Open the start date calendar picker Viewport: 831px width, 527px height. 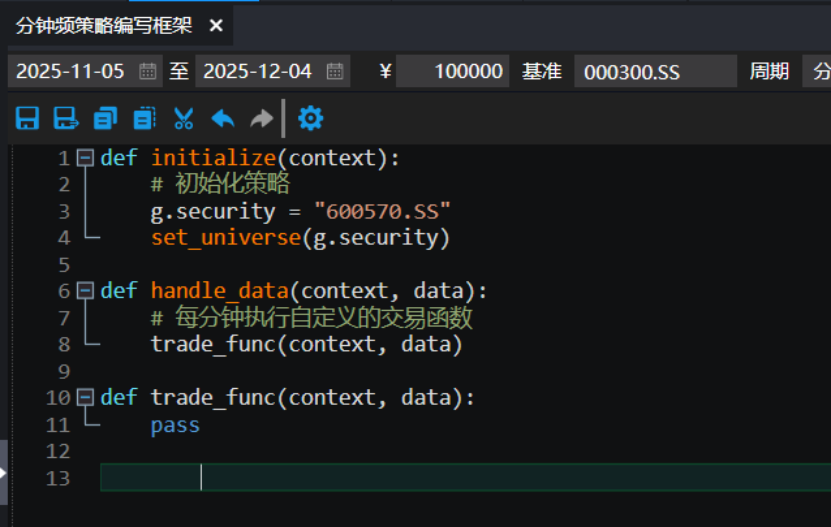tap(147, 71)
